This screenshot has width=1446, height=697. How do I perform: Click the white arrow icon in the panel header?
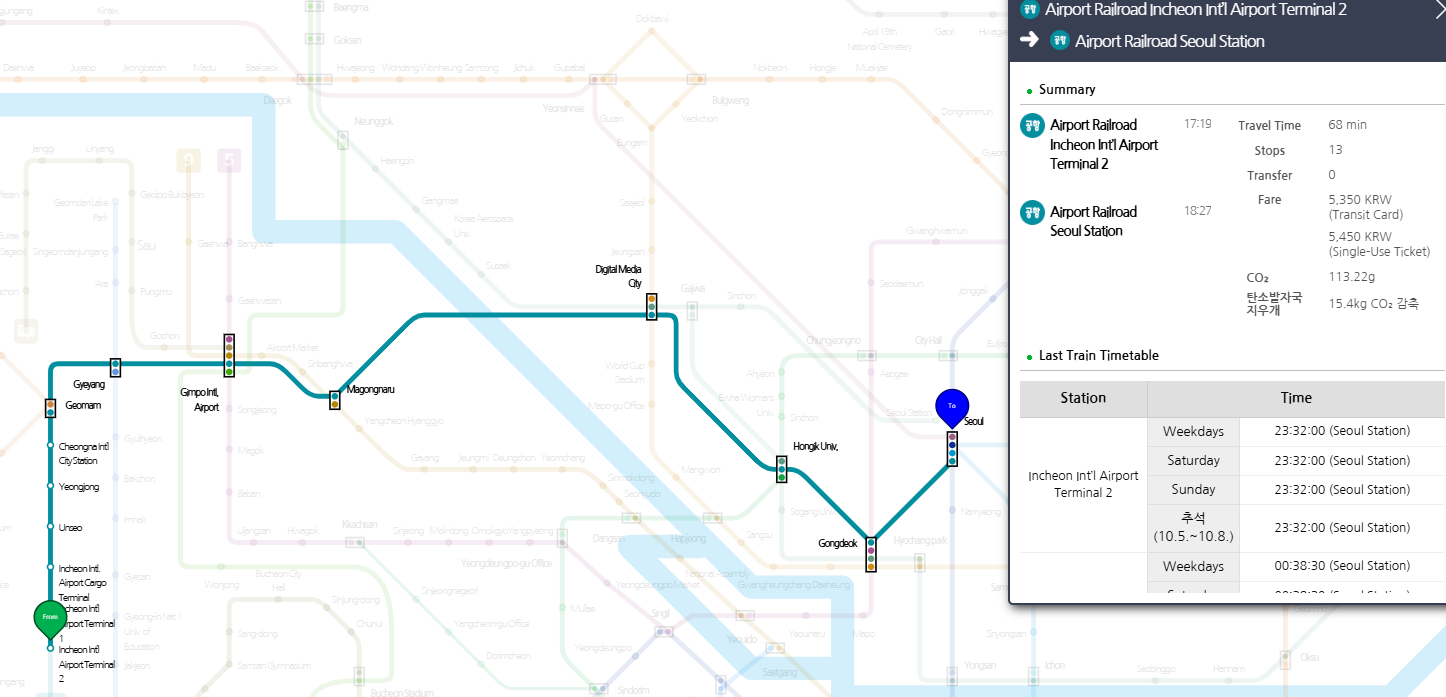pyautogui.click(x=1027, y=41)
